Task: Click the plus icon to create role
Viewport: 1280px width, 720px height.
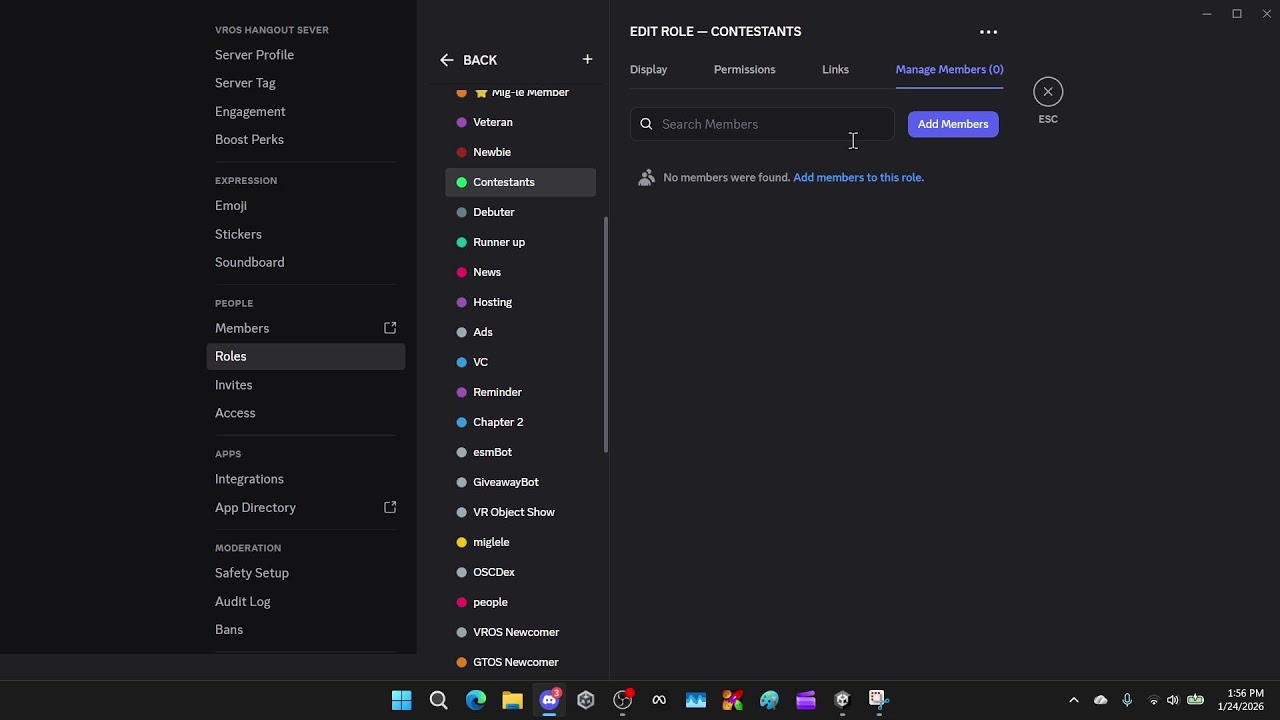Action: pyautogui.click(x=587, y=60)
